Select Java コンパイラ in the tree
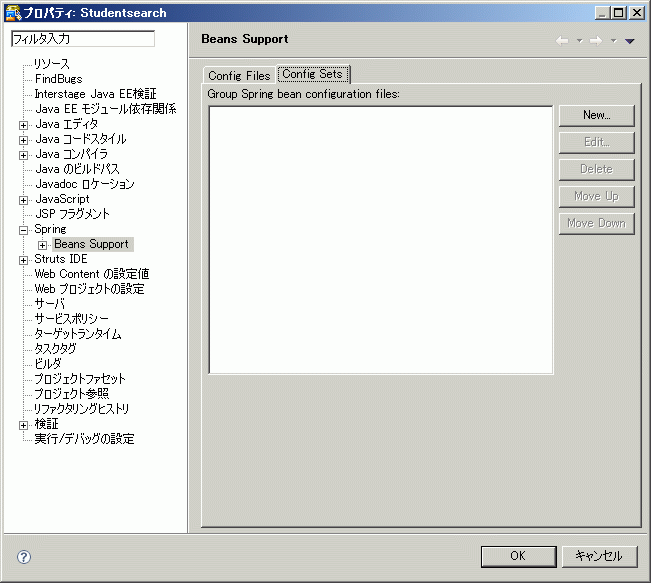Image resolution: width=651 pixels, height=583 pixels. [x=72, y=154]
